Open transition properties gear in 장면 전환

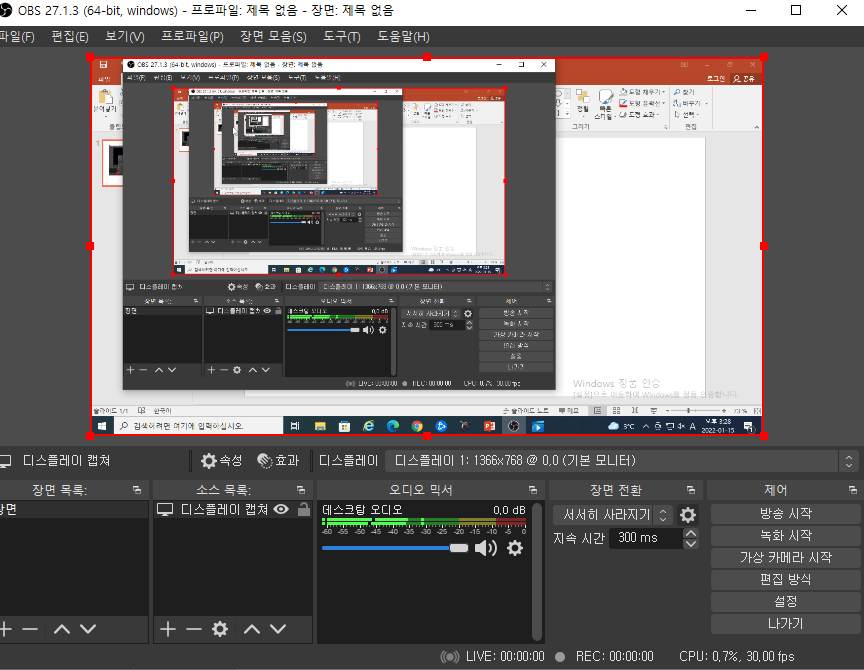688,515
